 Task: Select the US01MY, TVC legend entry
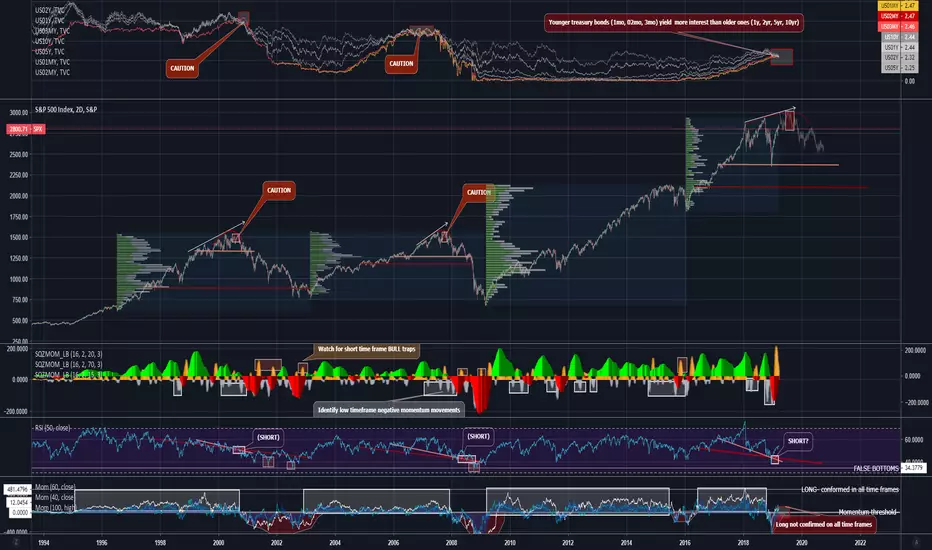click(52, 62)
